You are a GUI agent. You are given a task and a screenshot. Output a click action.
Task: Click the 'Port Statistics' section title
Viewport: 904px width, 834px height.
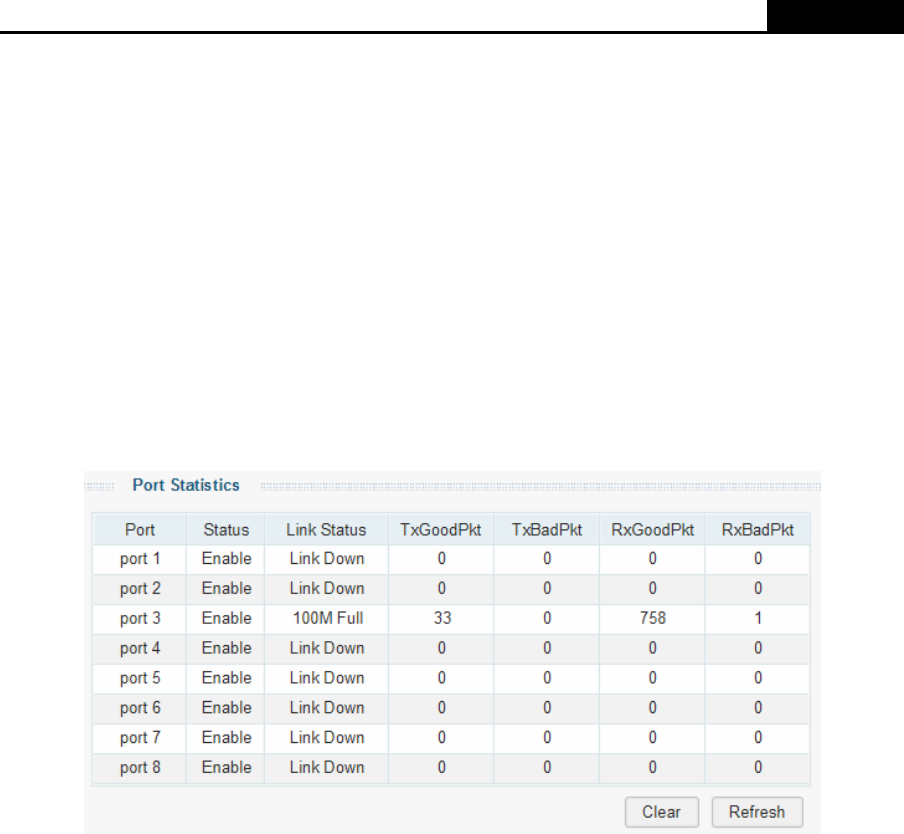pos(186,485)
